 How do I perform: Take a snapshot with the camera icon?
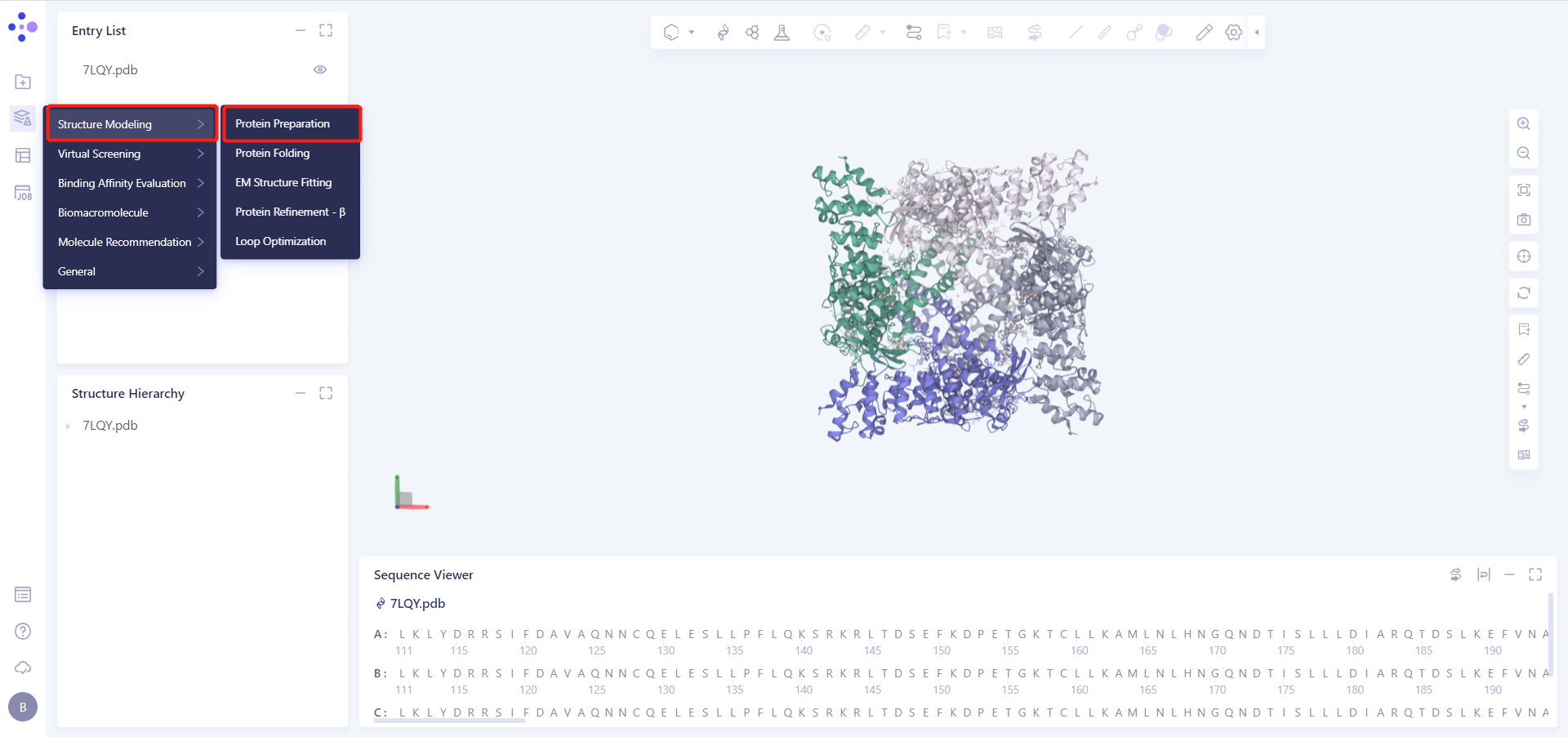pyautogui.click(x=1524, y=220)
